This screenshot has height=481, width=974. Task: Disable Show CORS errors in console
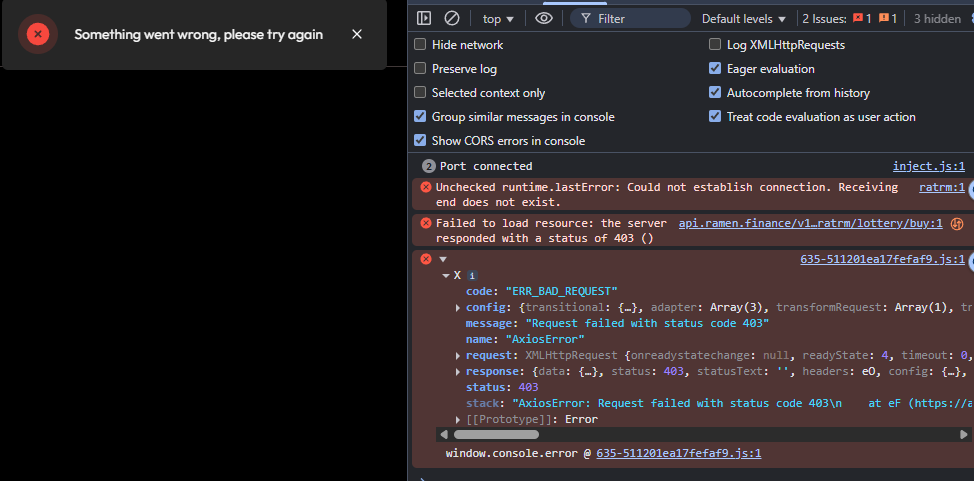click(x=421, y=141)
